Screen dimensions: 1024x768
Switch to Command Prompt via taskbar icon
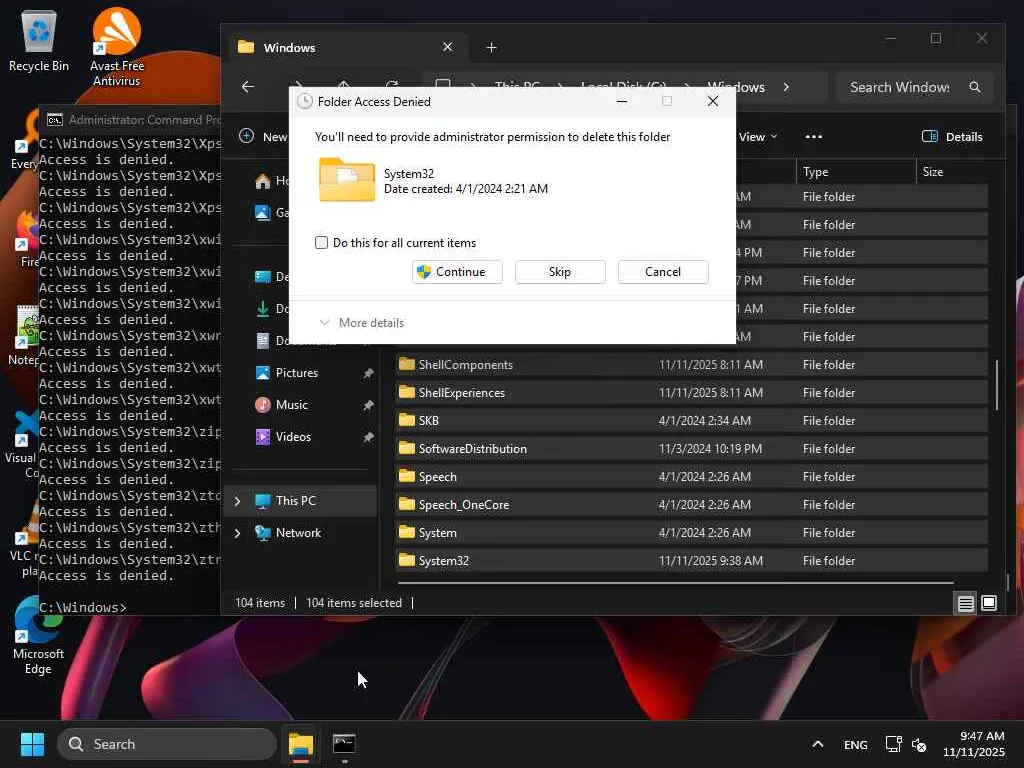[344, 744]
